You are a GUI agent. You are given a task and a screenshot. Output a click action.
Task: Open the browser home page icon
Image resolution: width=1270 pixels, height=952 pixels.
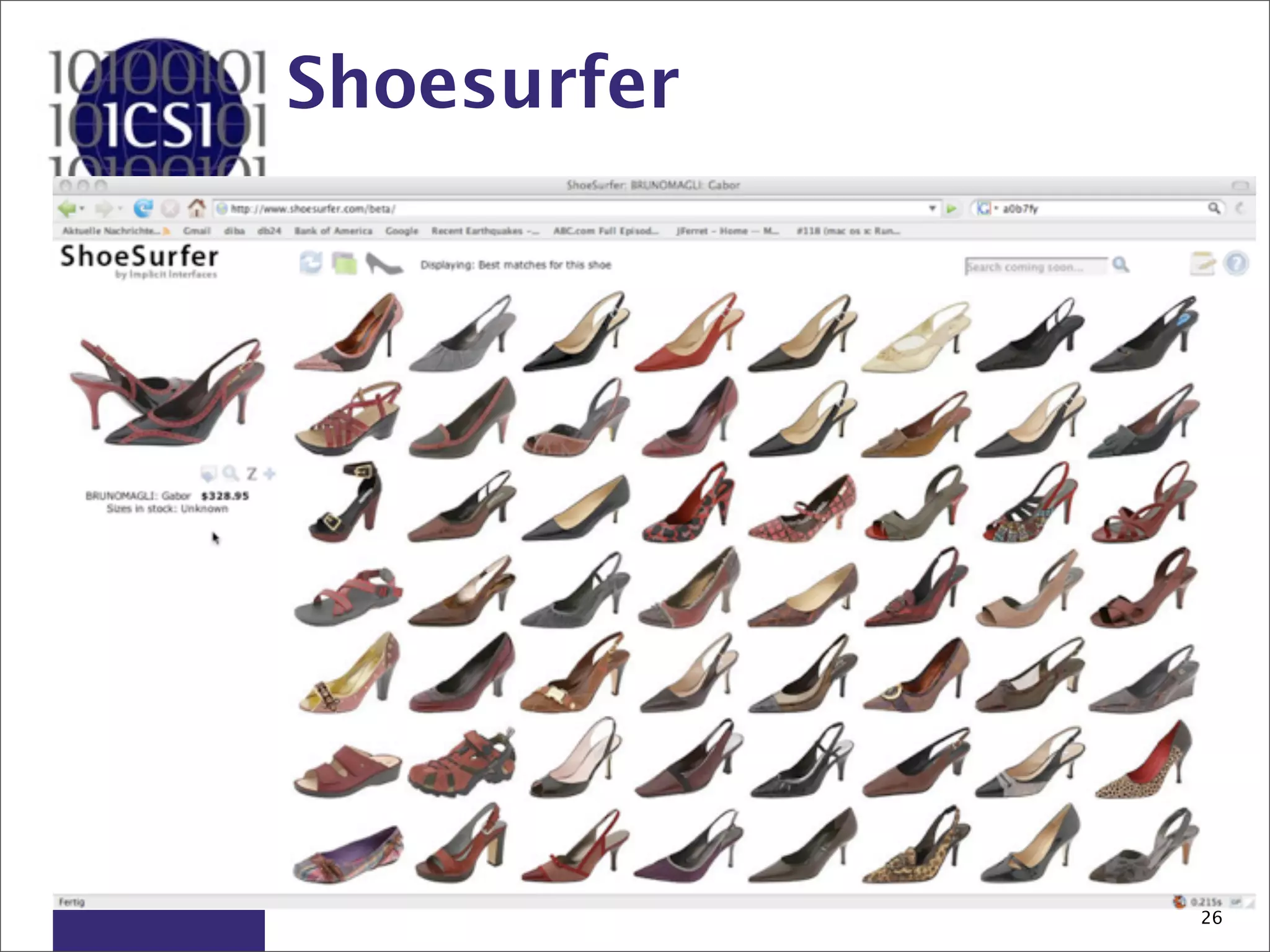point(197,208)
